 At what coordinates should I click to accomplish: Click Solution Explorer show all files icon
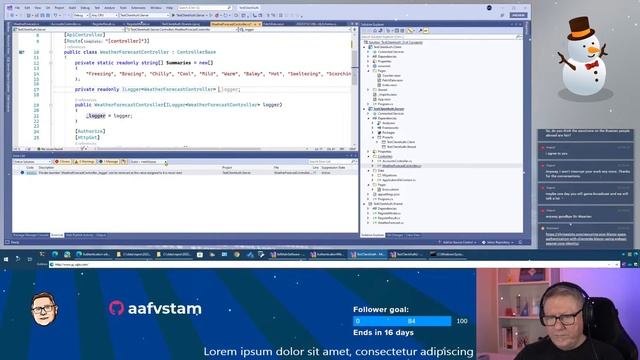[x=402, y=31]
